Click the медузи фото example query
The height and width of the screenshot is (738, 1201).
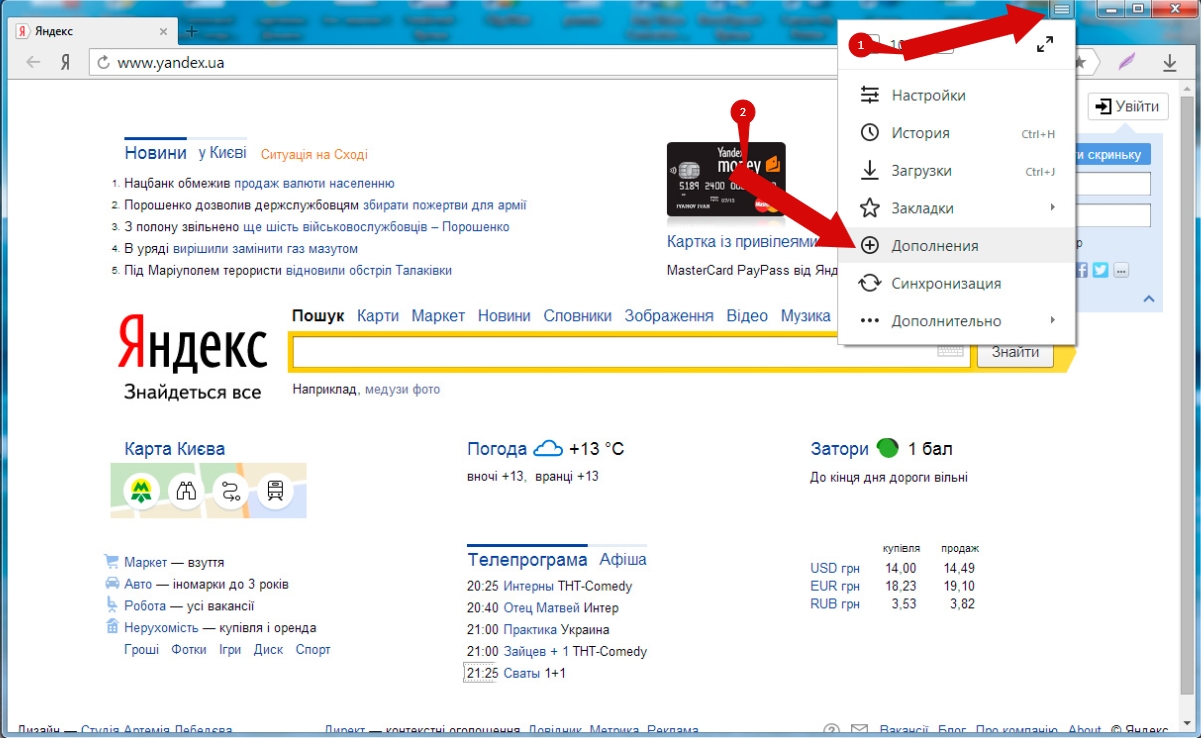(x=402, y=389)
